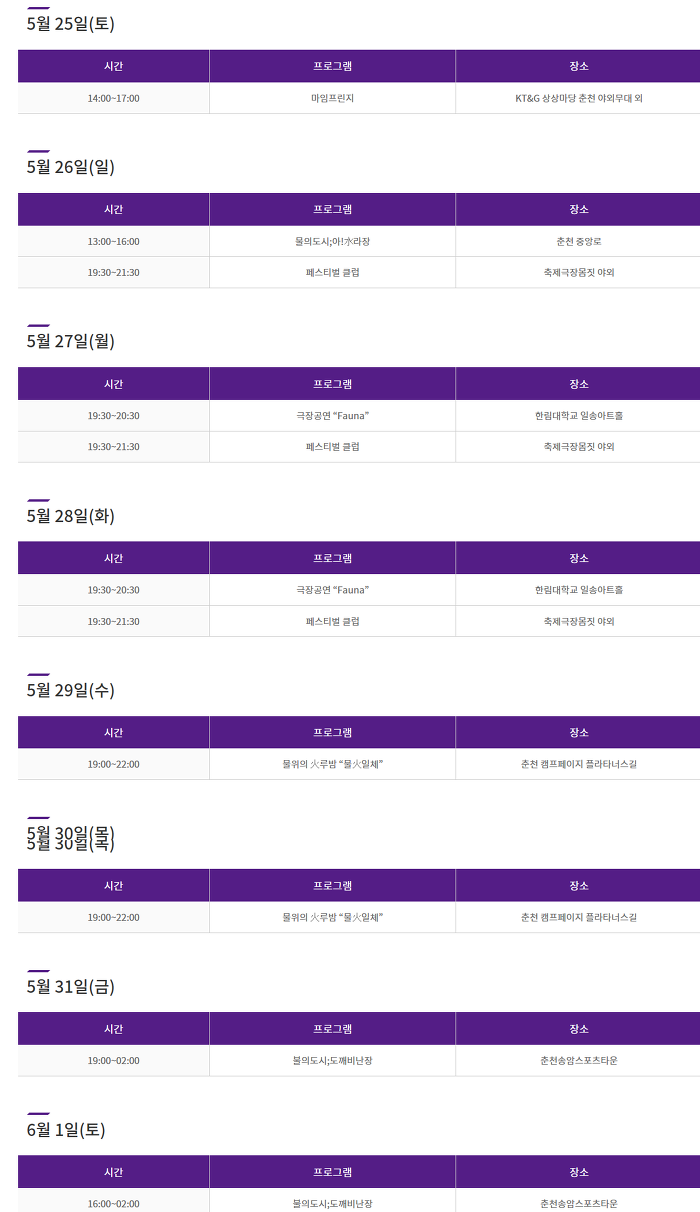Click the 시간 header of the 5월 25일 table
The width and height of the screenshot is (700, 1212).
tap(113, 66)
